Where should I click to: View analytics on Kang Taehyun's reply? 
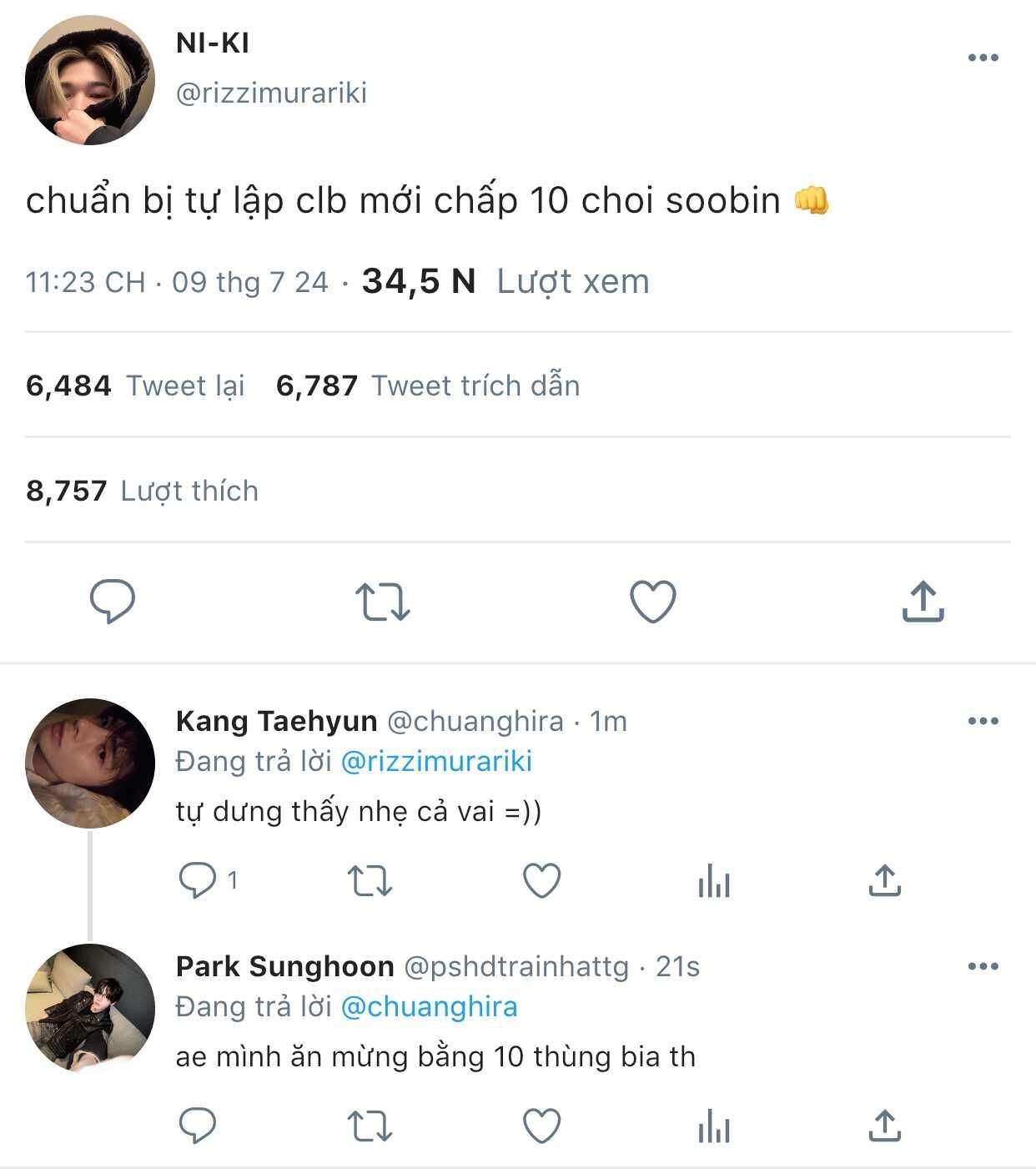[x=714, y=880]
